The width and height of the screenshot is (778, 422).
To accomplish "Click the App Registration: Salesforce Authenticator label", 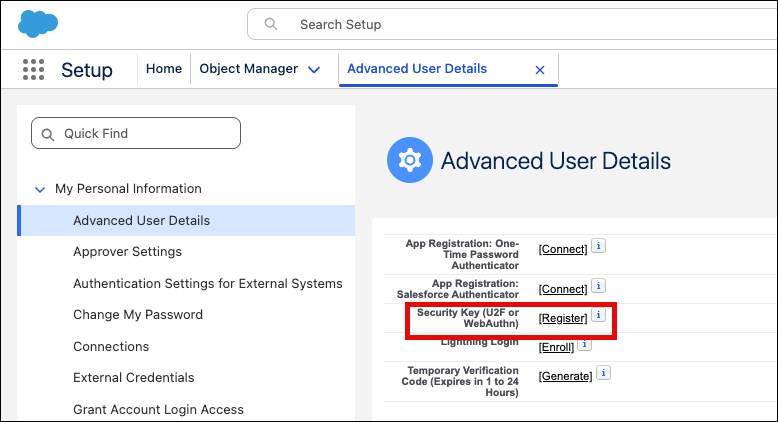I will [457, 289].
